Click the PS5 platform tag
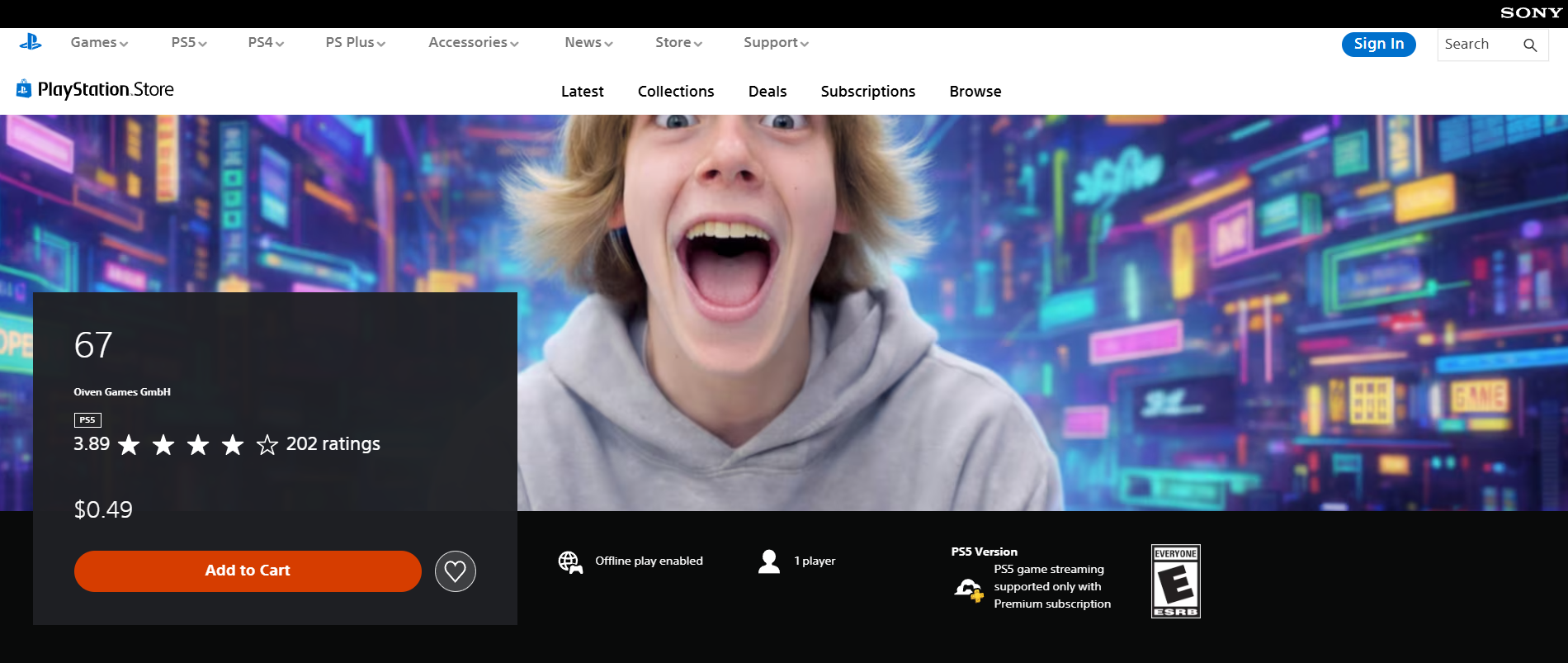The image size is (1568, 663). [87, 419]
